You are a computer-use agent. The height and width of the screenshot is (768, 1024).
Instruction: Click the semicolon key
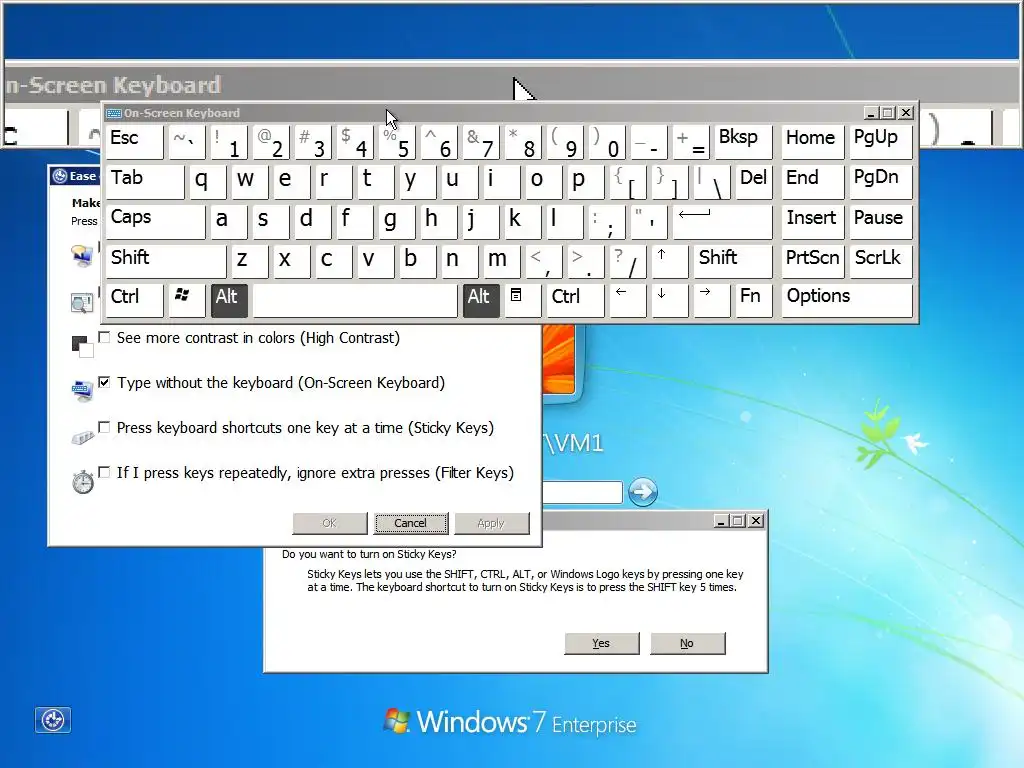pyautogui.click(x=607, y=222)
